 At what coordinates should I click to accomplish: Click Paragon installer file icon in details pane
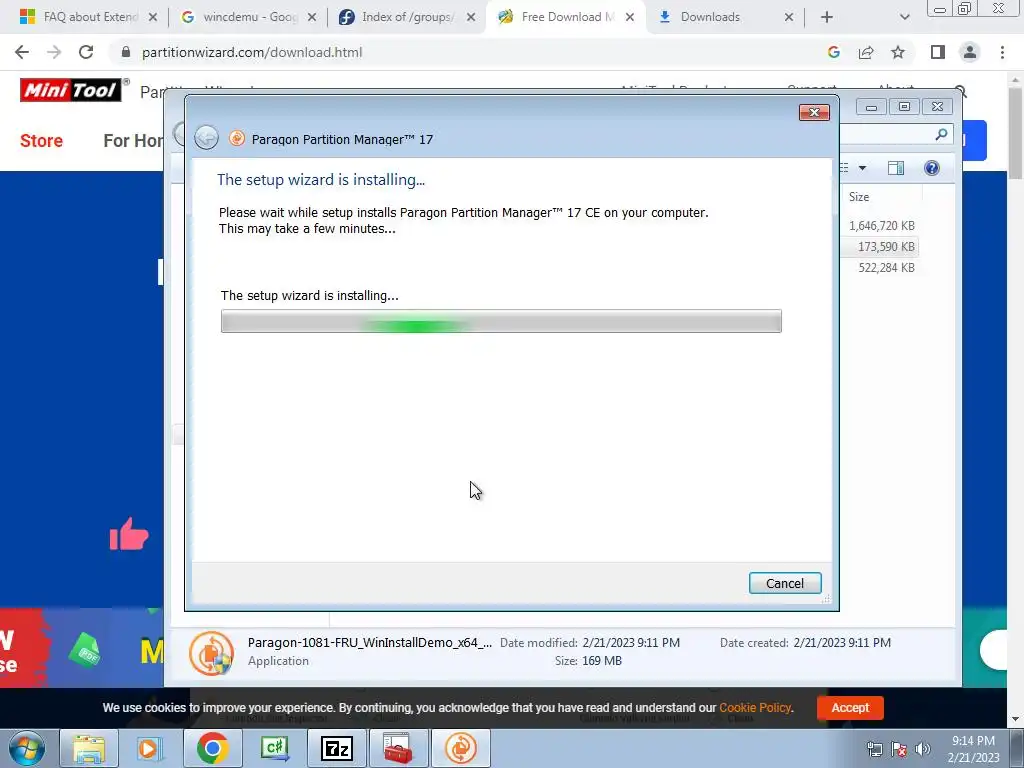point(212,653)
